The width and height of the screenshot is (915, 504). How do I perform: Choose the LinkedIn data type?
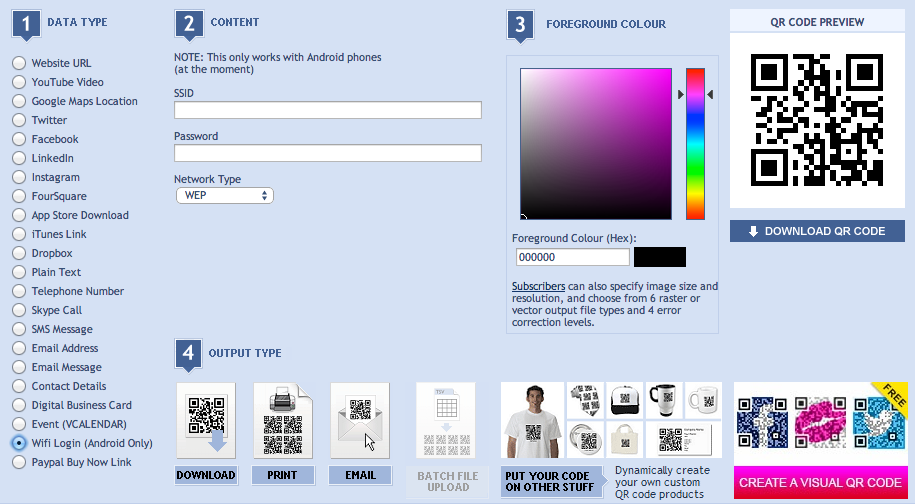click(x=19, y=158)
